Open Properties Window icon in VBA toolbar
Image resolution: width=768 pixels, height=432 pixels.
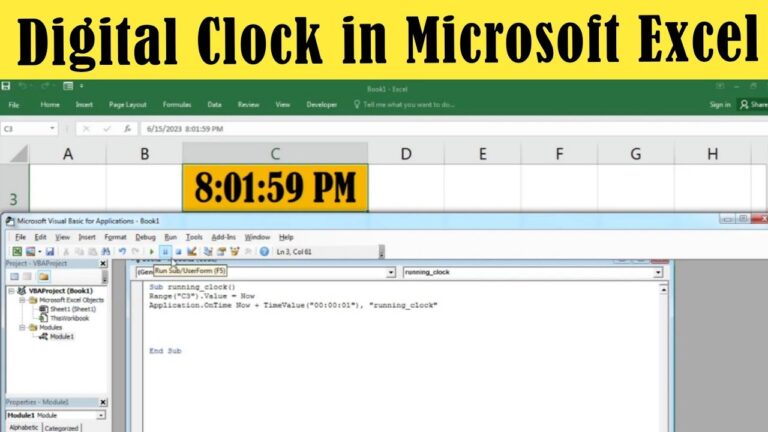[221, 252]
